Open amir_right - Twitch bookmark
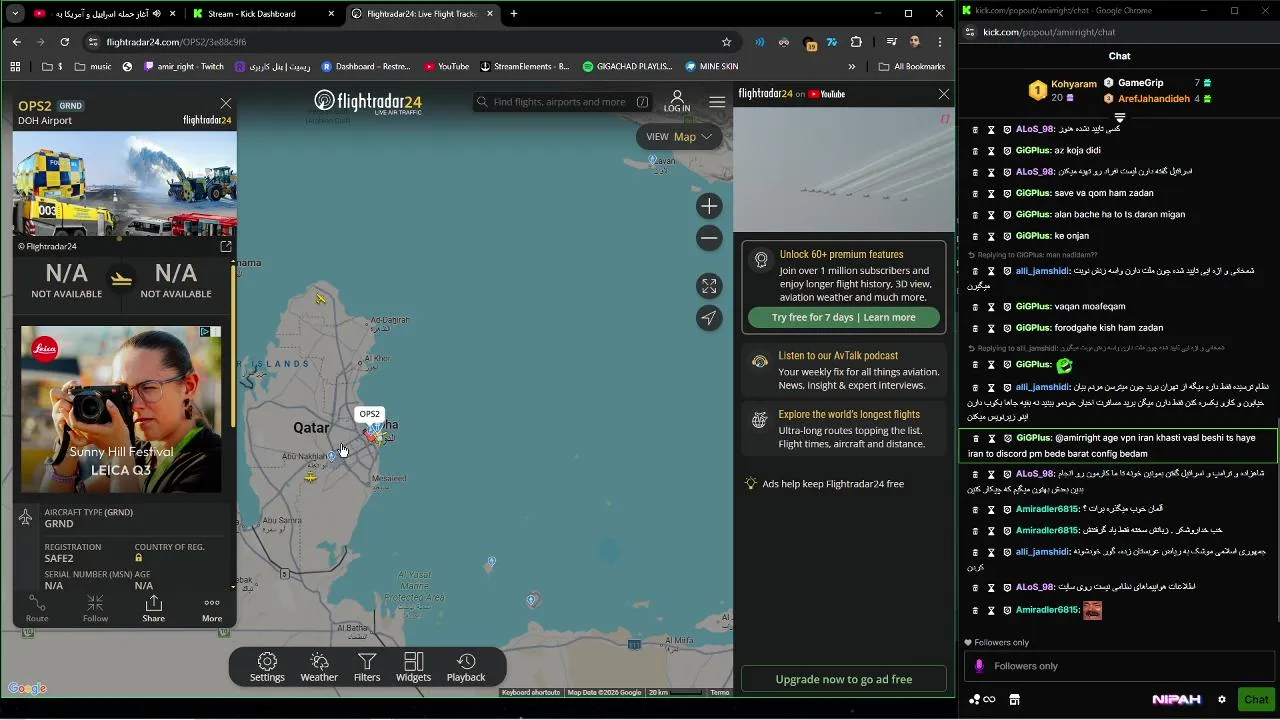The width and height of the screenshot is (1280, 720). 184,66
